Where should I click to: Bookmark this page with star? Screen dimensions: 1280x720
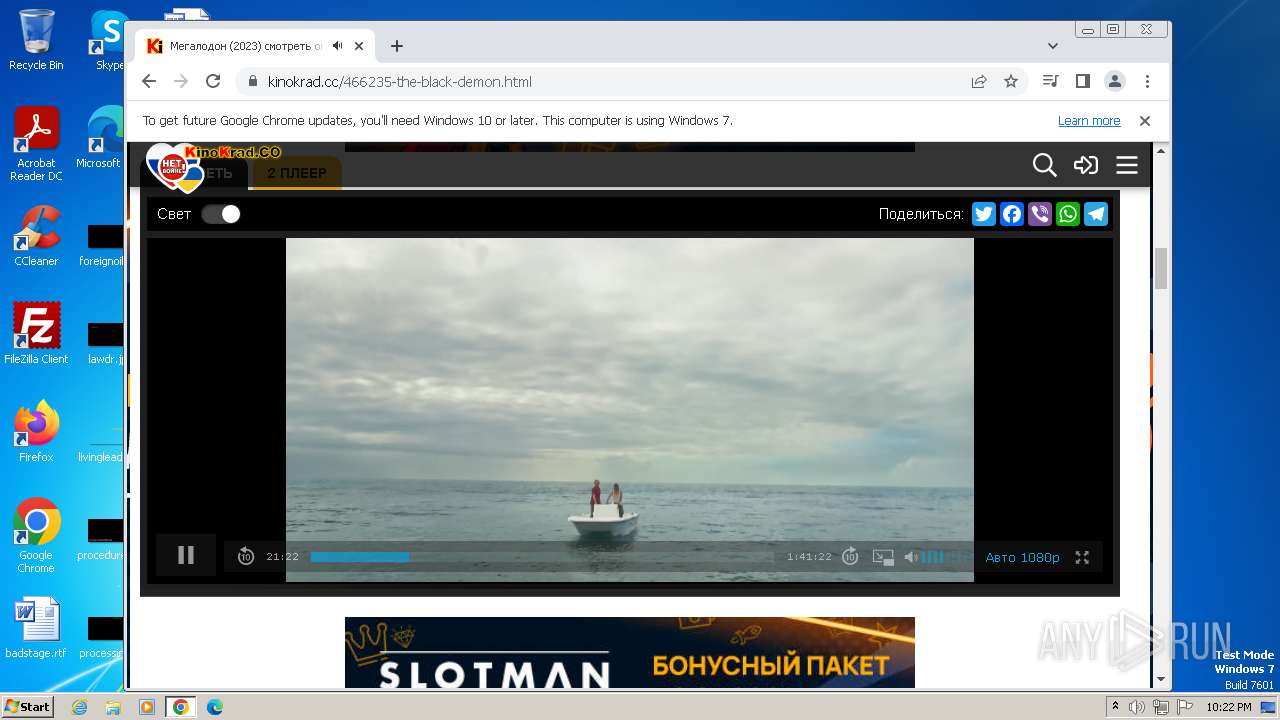click(x=1011, y=82)
